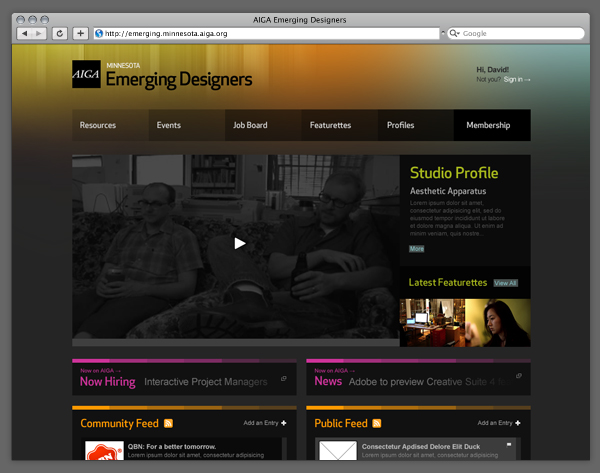Open the search magnifier dropdown
600x473 pixels.
454,33
